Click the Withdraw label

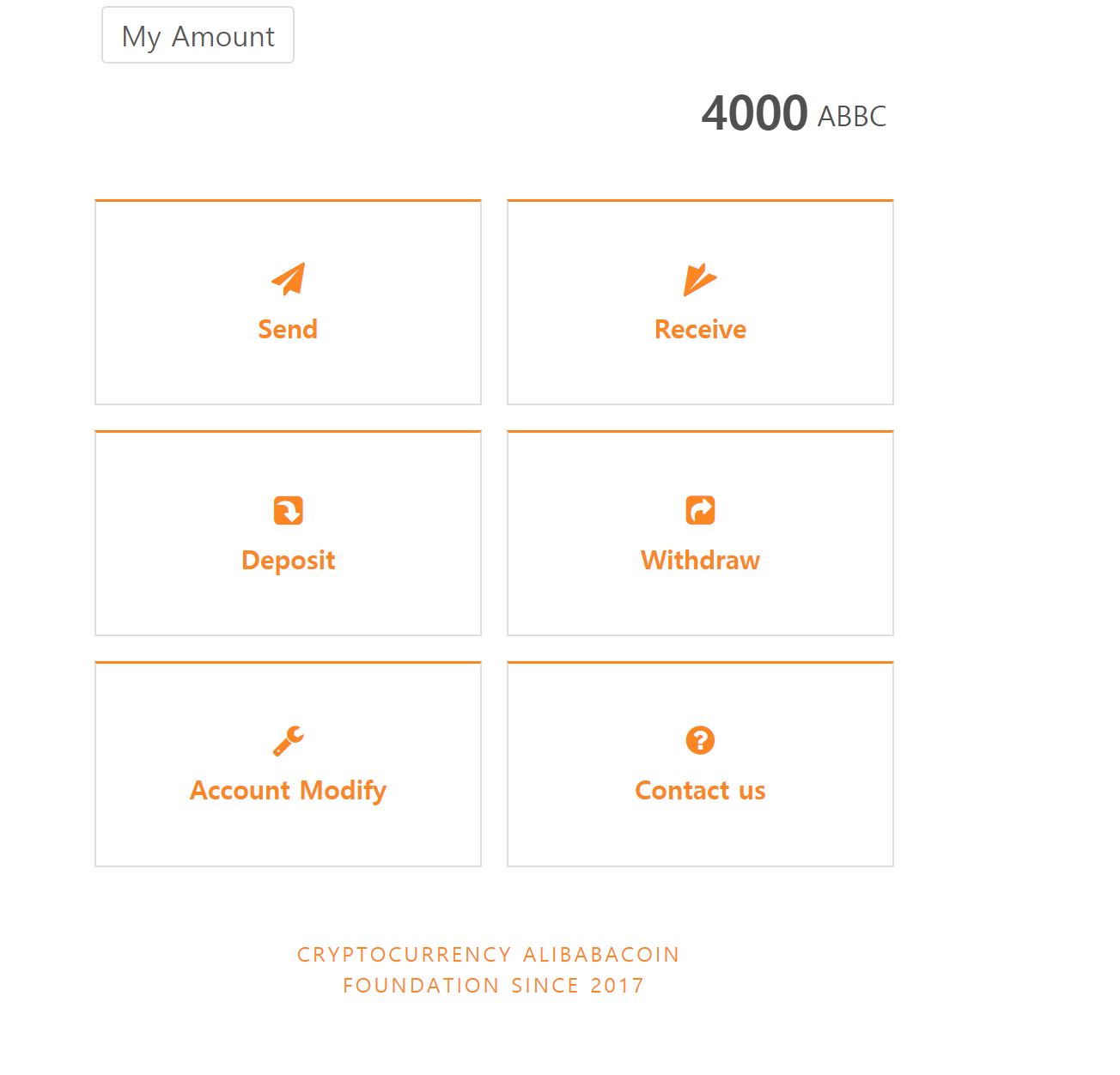pyautogui.click(x=700, y=560)
